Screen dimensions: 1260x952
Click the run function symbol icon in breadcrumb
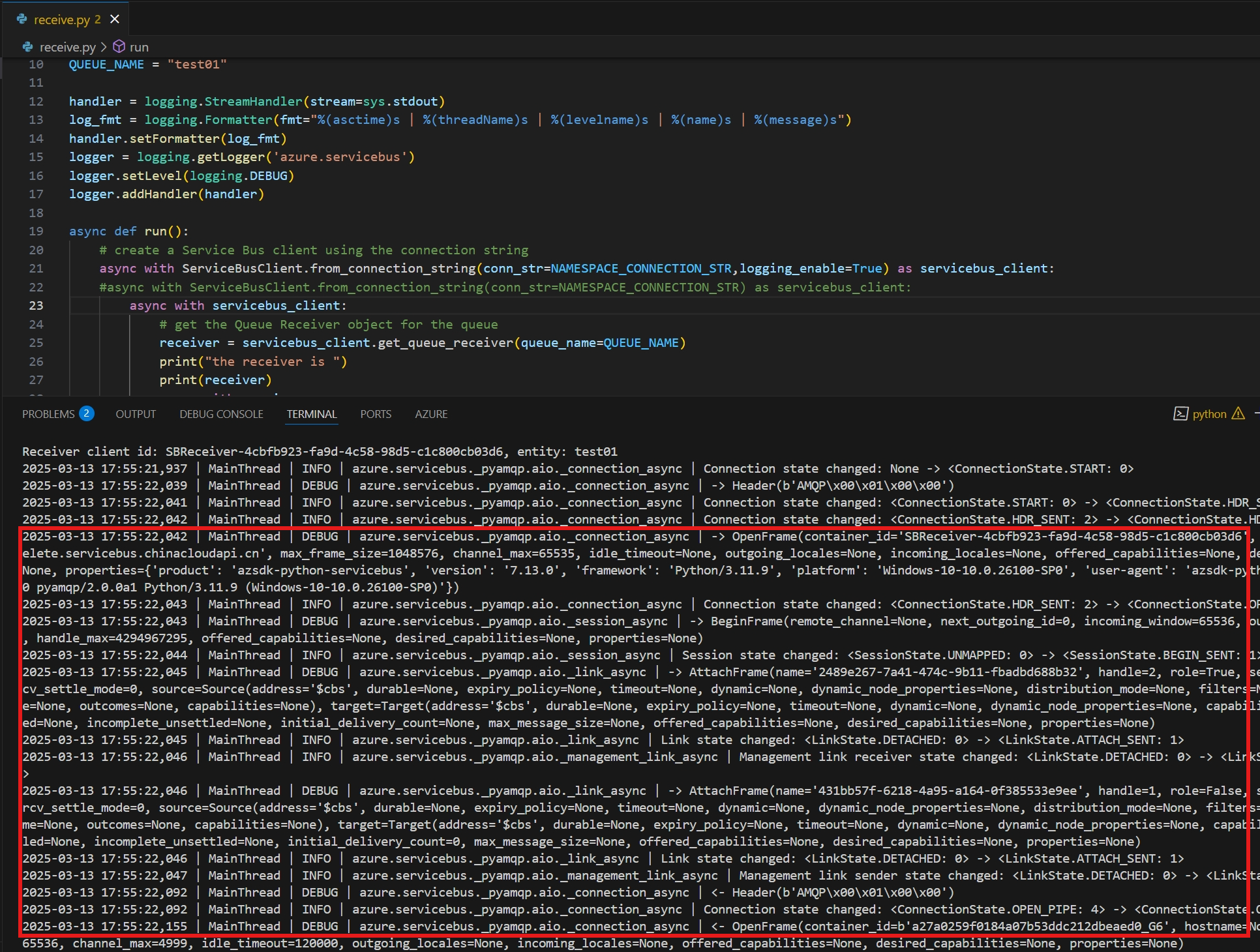point(119,46)
